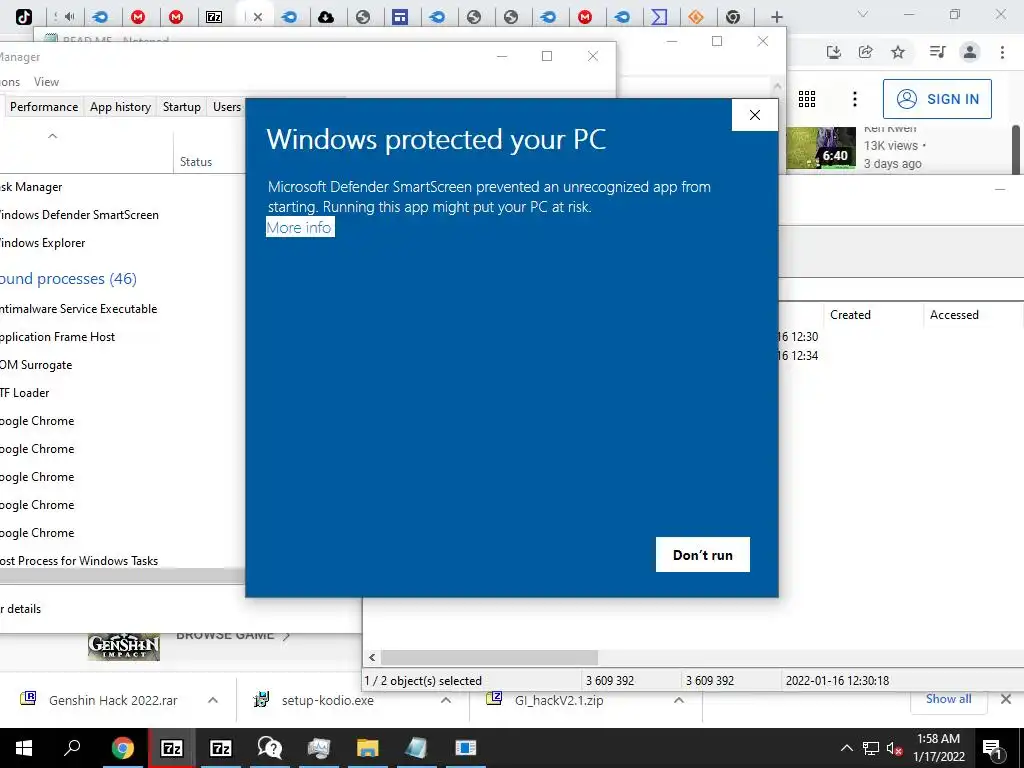
Task: Select the Windows Defender SmartScreen process row
Action: 122,215
